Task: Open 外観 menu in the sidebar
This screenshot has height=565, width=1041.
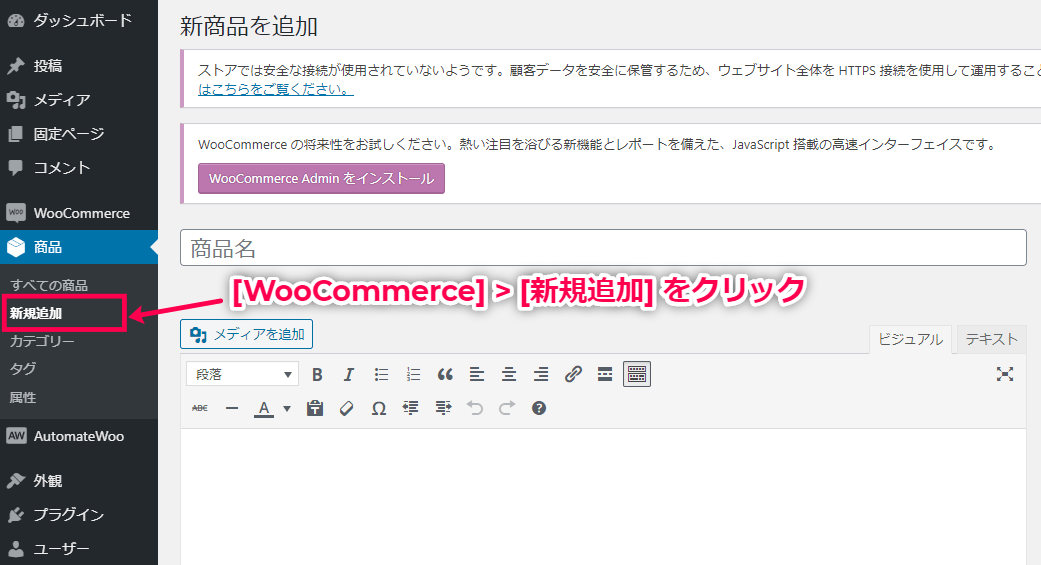Action: tap(79, 481)
